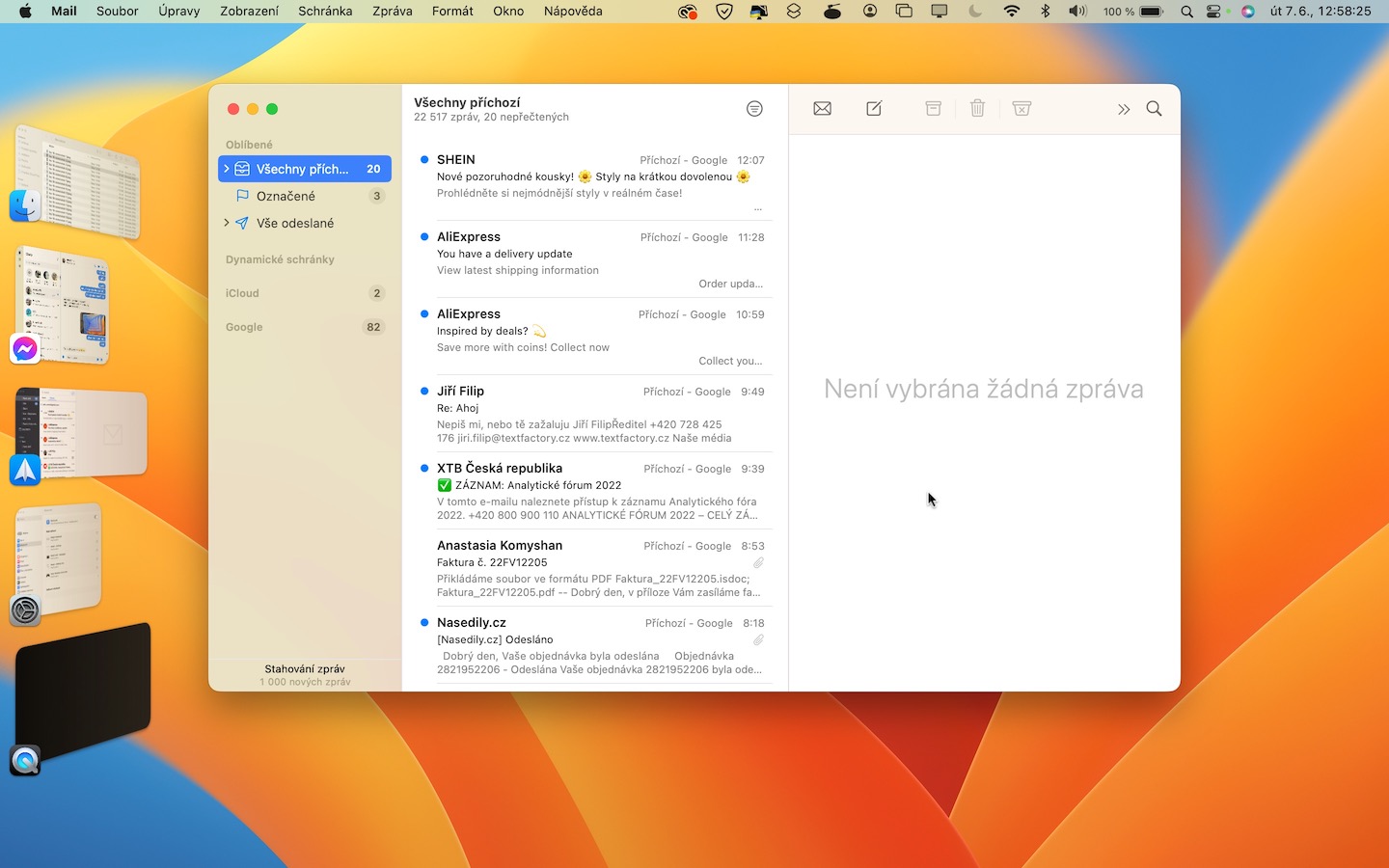This screenshot has height=868, width=1389.
Task: Select the Vše odeslané mailbox
Action: 305,223
